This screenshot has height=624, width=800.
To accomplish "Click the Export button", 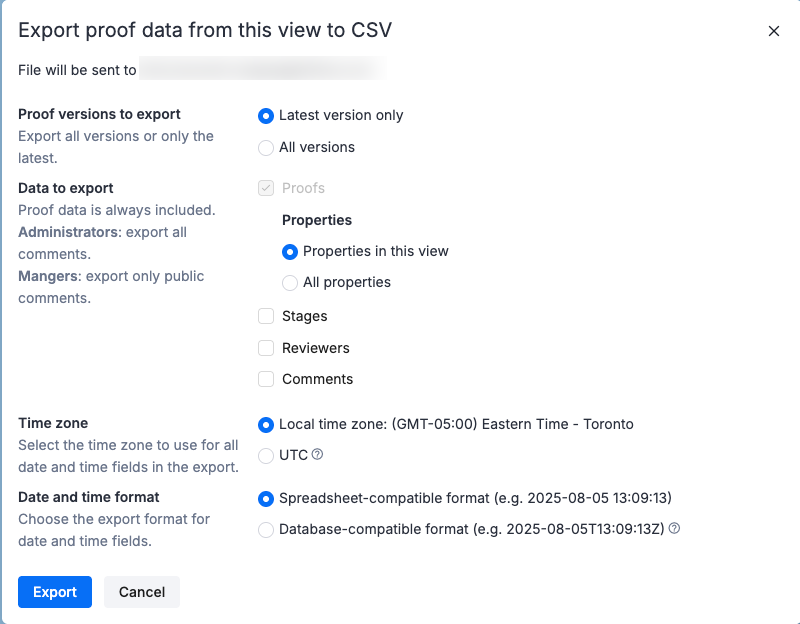I will point(55,592).
